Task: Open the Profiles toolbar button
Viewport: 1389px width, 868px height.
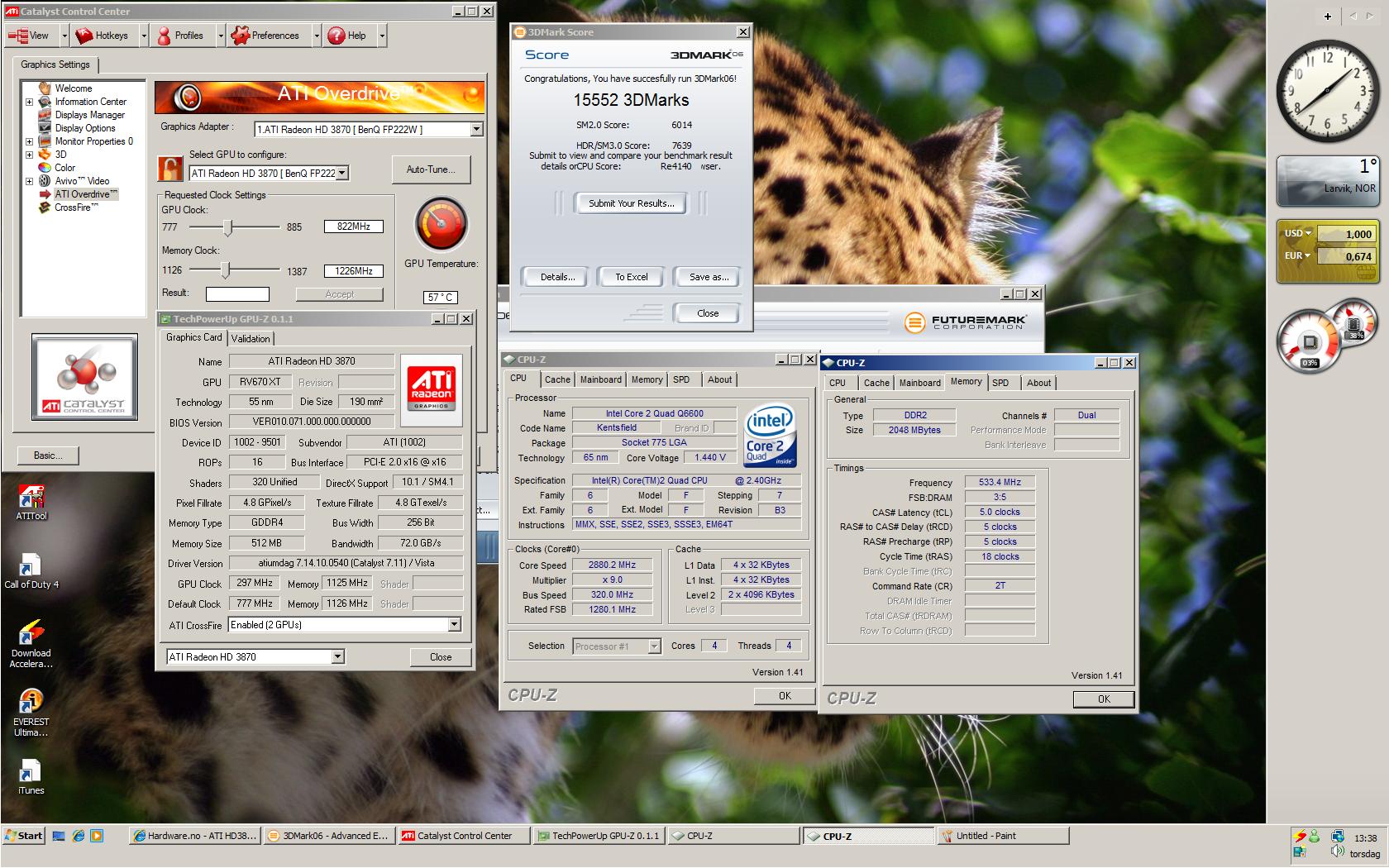Action: 180,36
